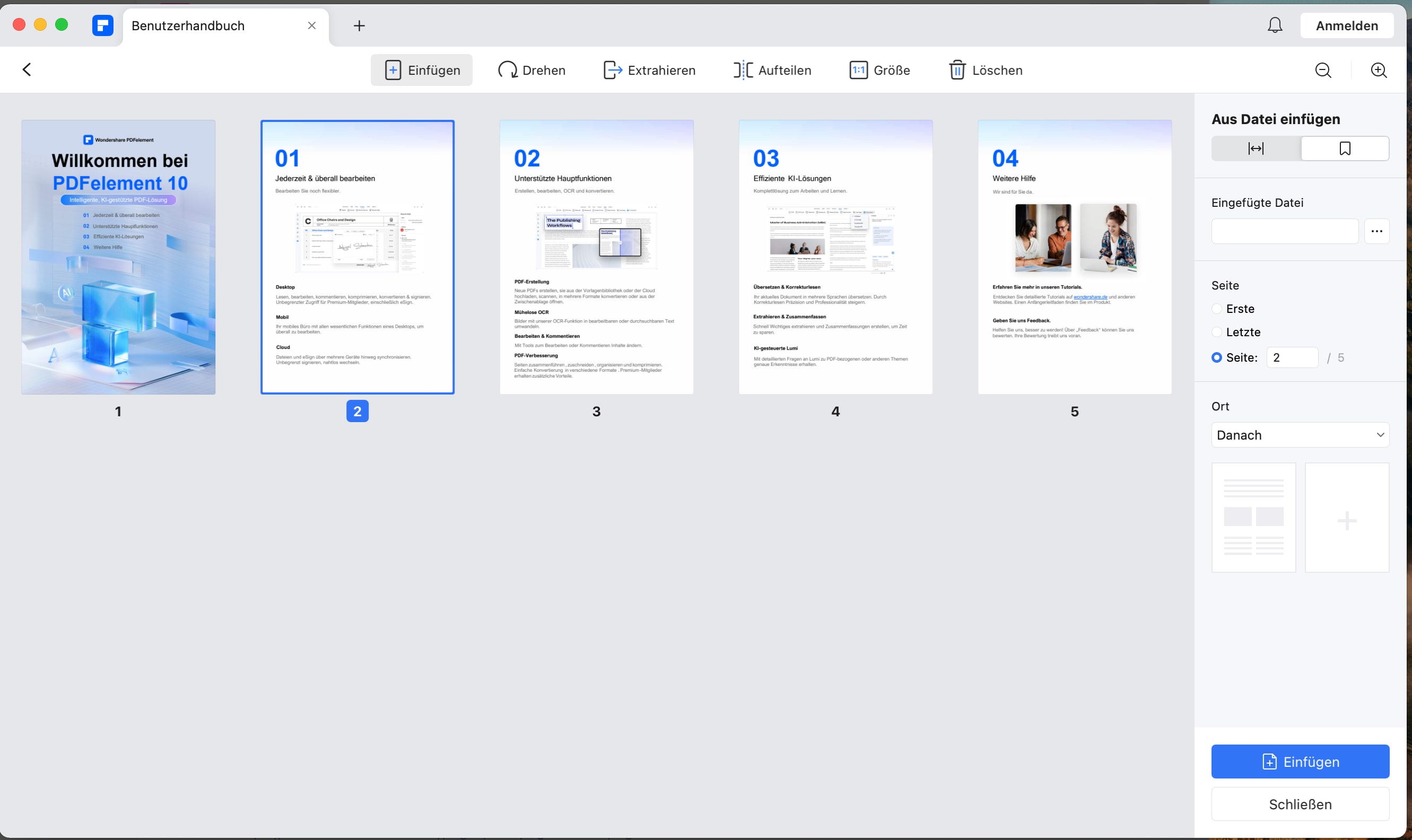Select page 1 cover thumbnail
This screenshot has width=1412, height=840.
[118, 257]
